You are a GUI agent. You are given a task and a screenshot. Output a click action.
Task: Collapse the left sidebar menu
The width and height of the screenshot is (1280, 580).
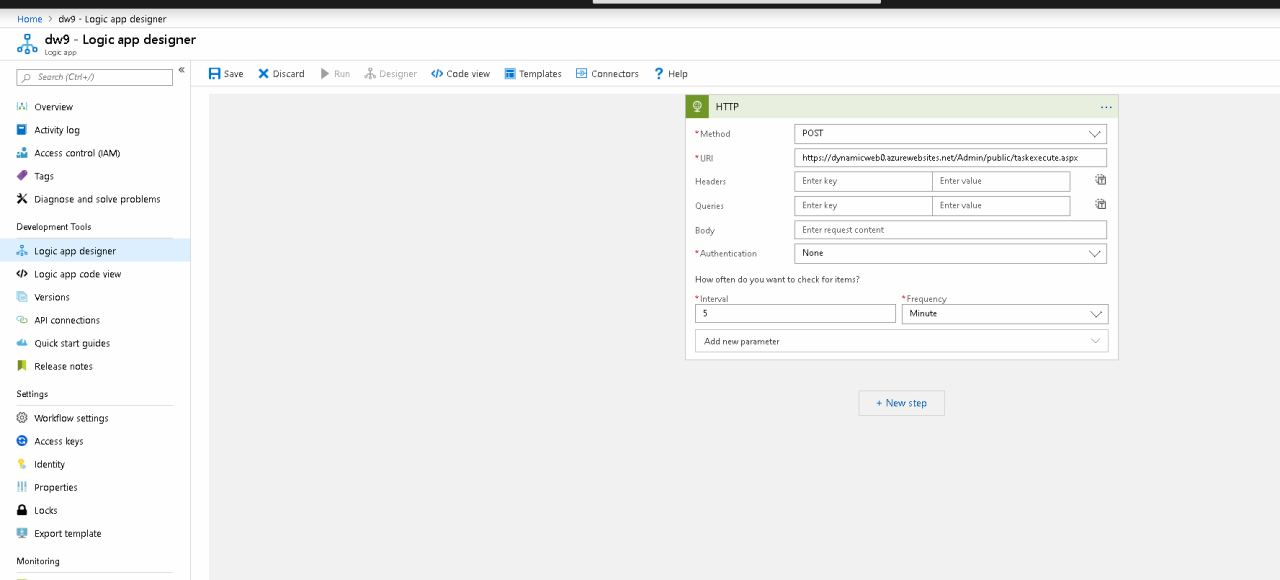[x=181, y=70]
